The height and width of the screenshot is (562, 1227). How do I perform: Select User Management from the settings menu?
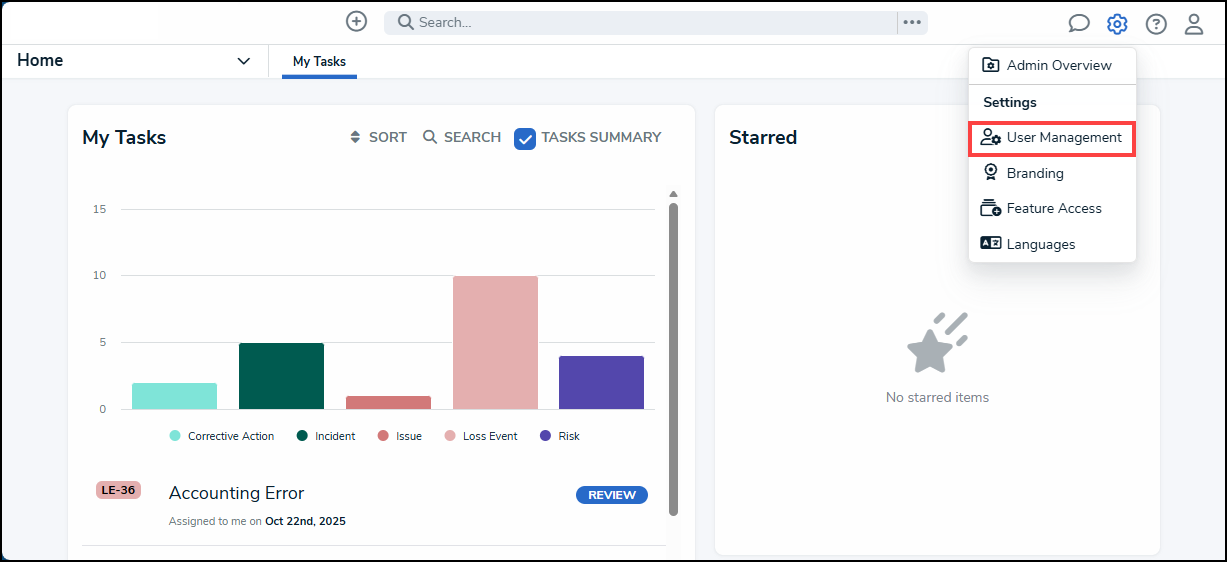point(1052,138)
